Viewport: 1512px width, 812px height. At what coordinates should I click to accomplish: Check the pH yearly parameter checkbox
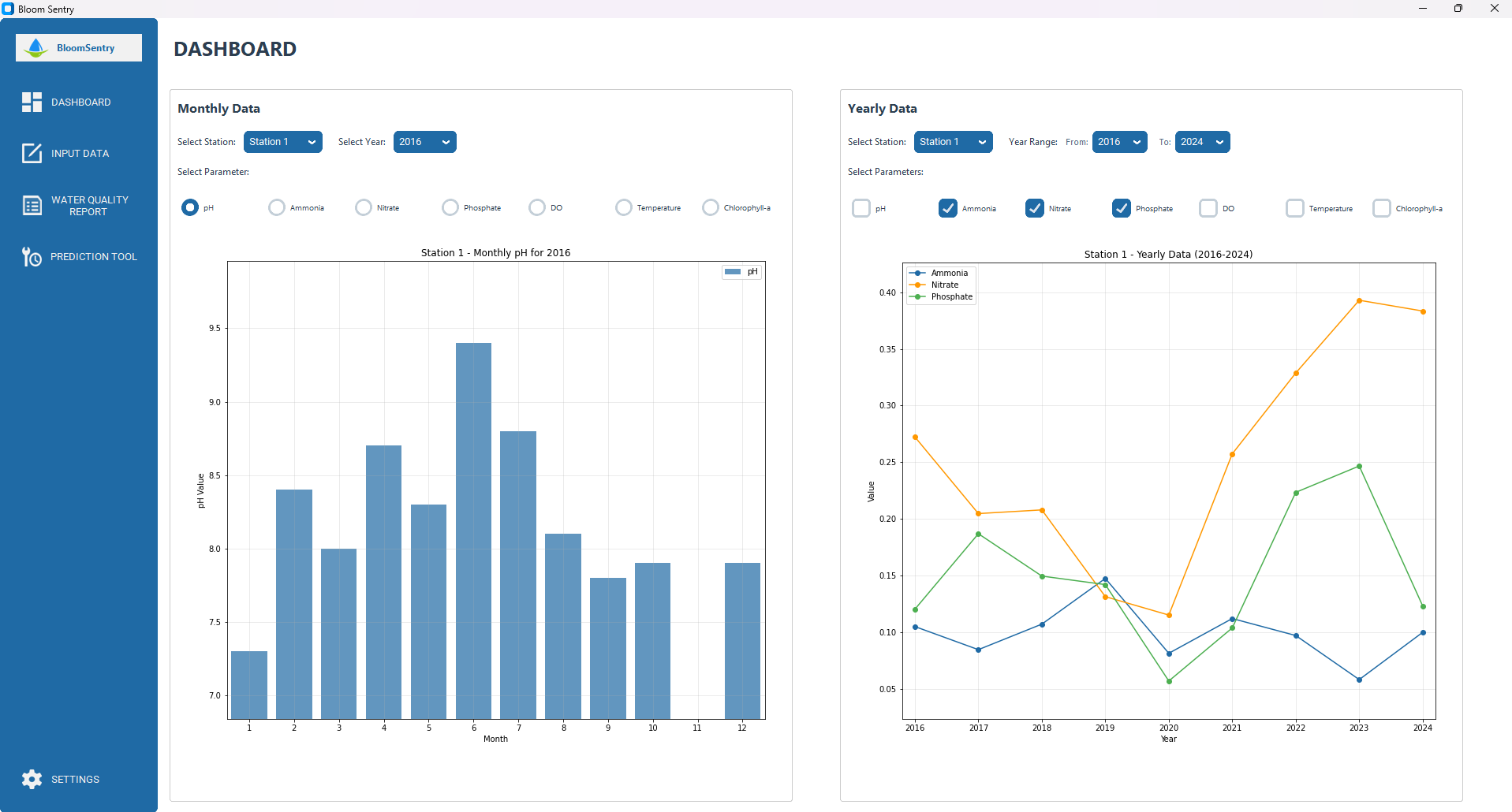point(861,208)
